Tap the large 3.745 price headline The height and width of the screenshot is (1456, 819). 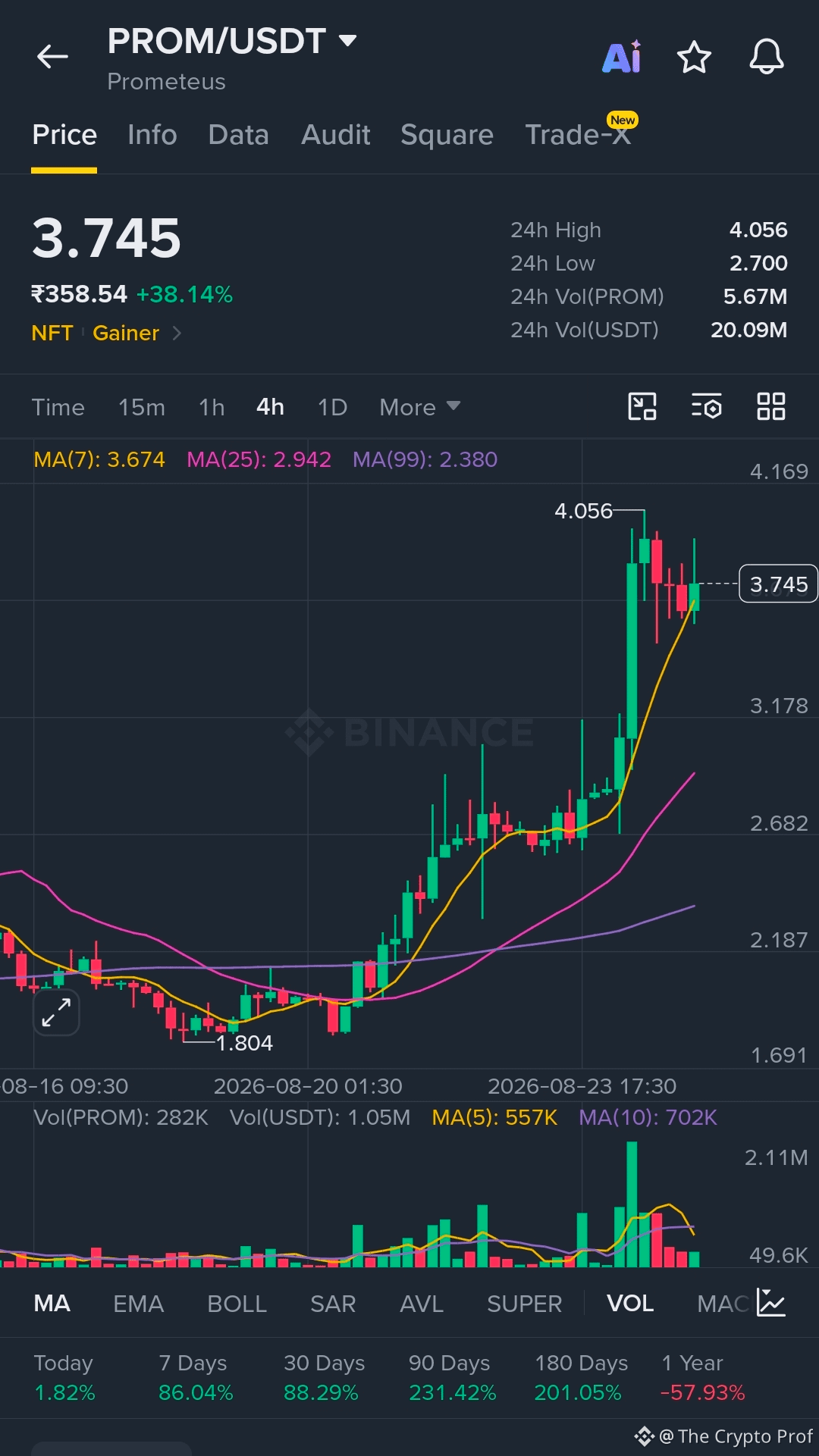coord(106,238)
